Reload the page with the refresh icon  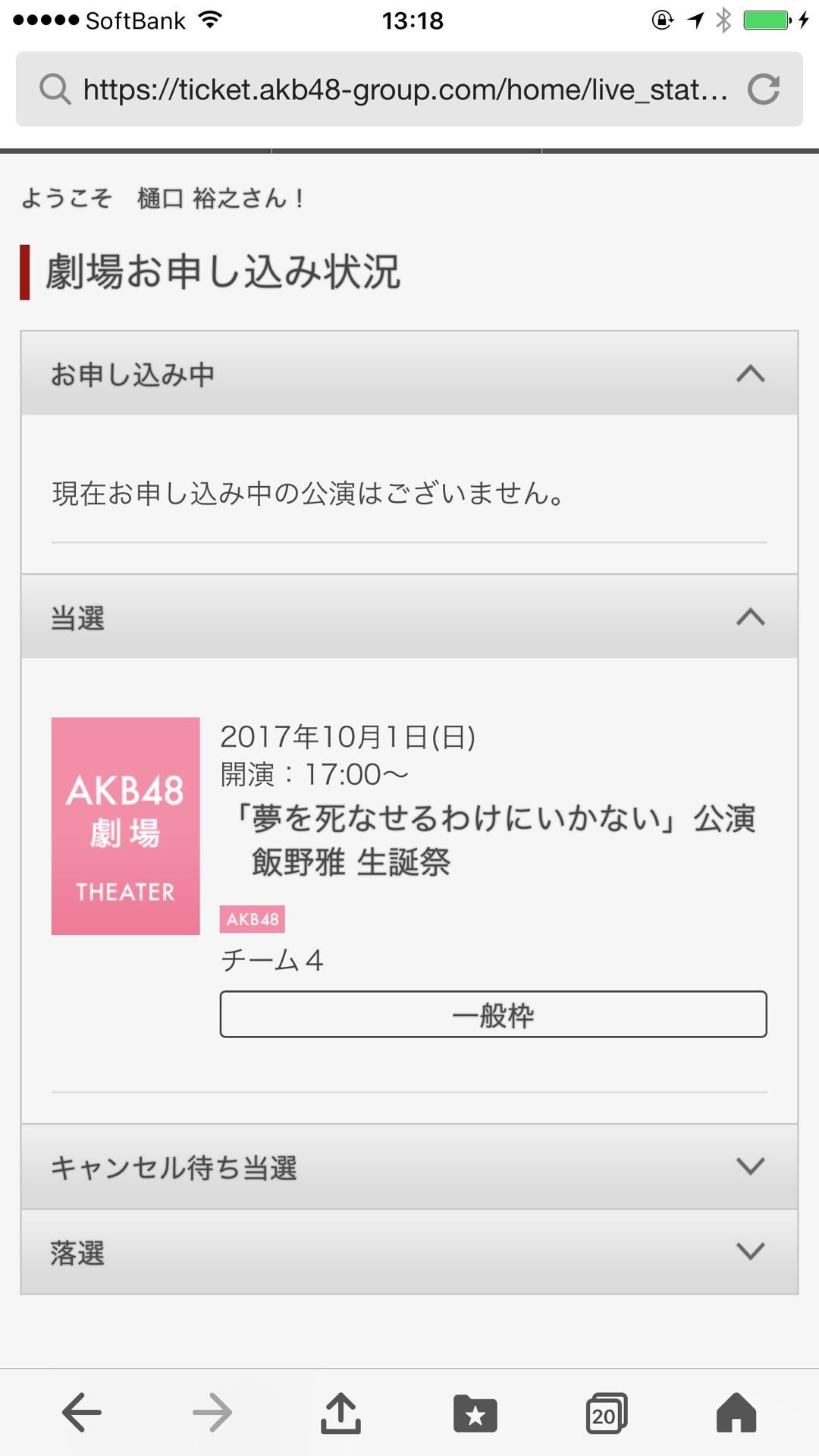764,89
